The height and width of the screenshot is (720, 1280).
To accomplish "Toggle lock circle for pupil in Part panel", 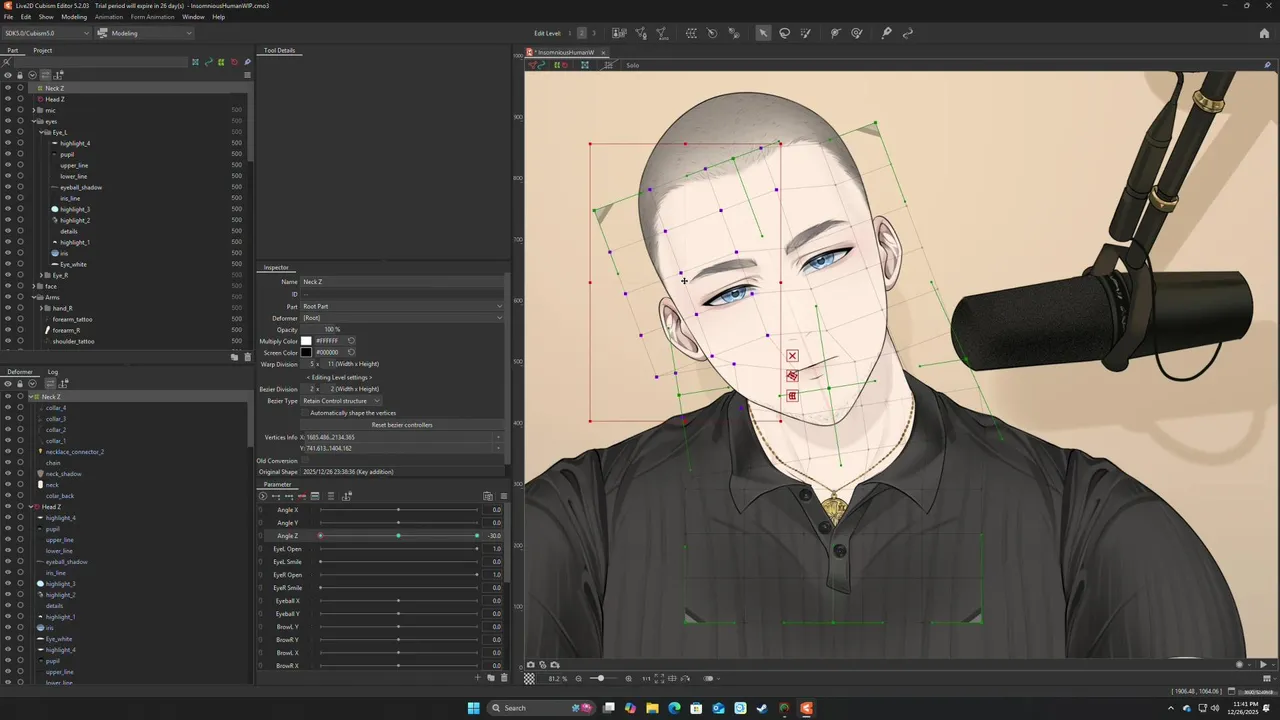I will tap(20, 154).
